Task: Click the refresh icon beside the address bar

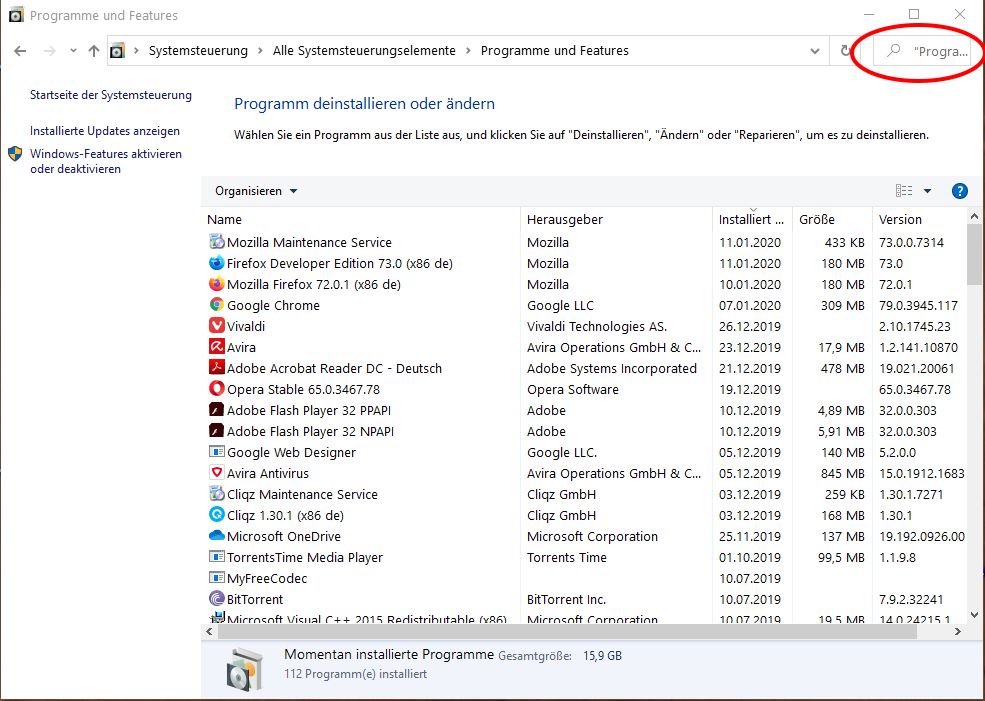Action: (846, 51)
